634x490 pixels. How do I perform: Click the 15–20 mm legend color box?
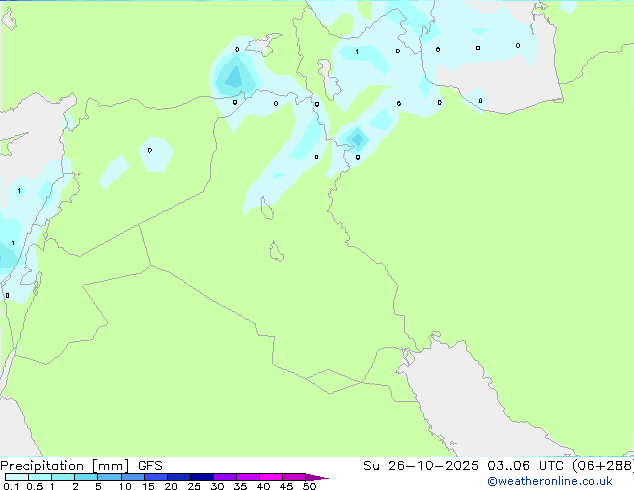tap(155, 477)
